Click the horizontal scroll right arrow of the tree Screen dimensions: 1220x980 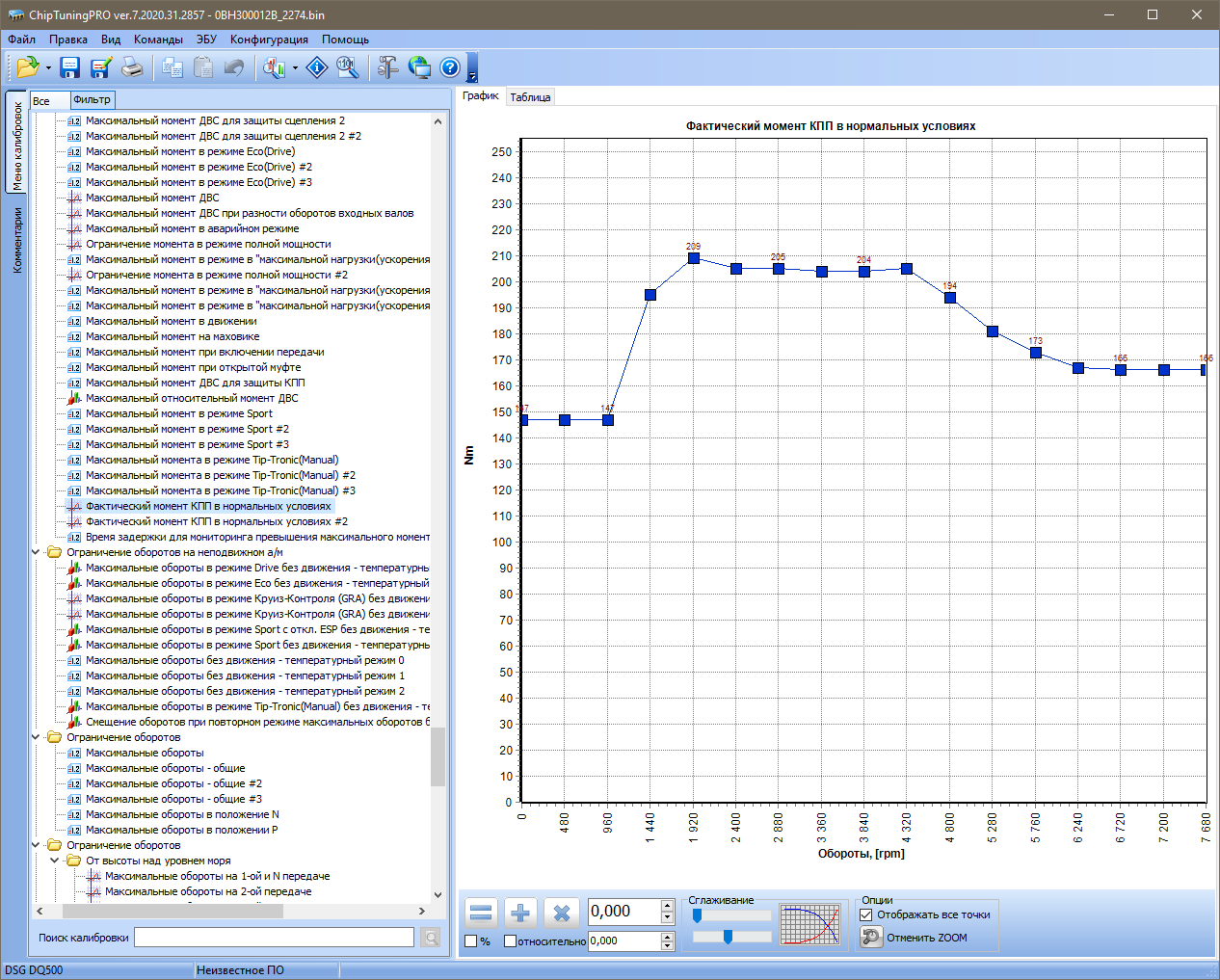click(x=421, y=911)
